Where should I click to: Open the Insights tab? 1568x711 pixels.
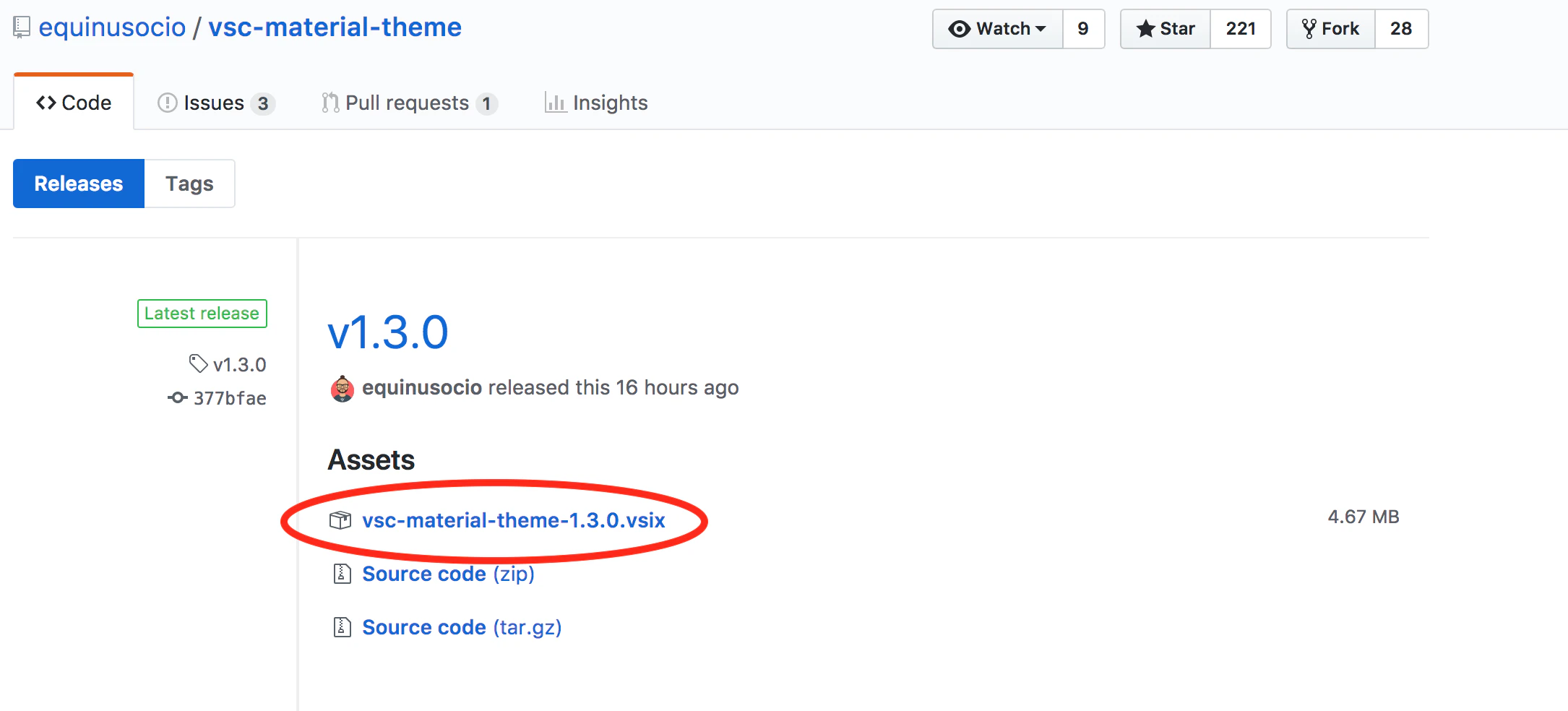click(596, 103)
